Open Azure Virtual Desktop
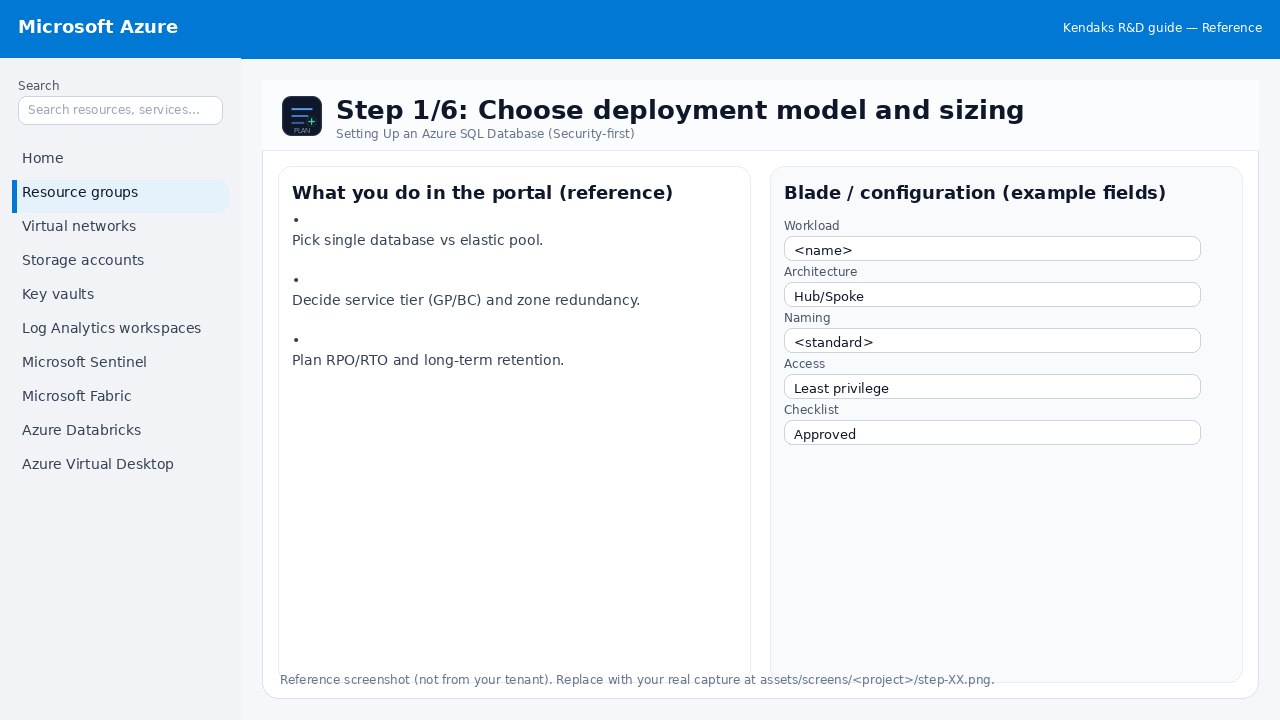The width and height of the screenshot is (1280, 720). [x=120, y=464]
